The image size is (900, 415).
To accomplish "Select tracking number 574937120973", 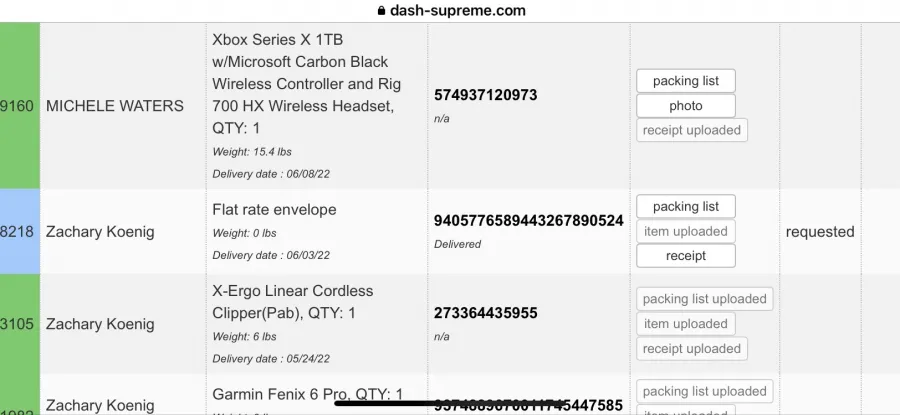I will (486, 95).
